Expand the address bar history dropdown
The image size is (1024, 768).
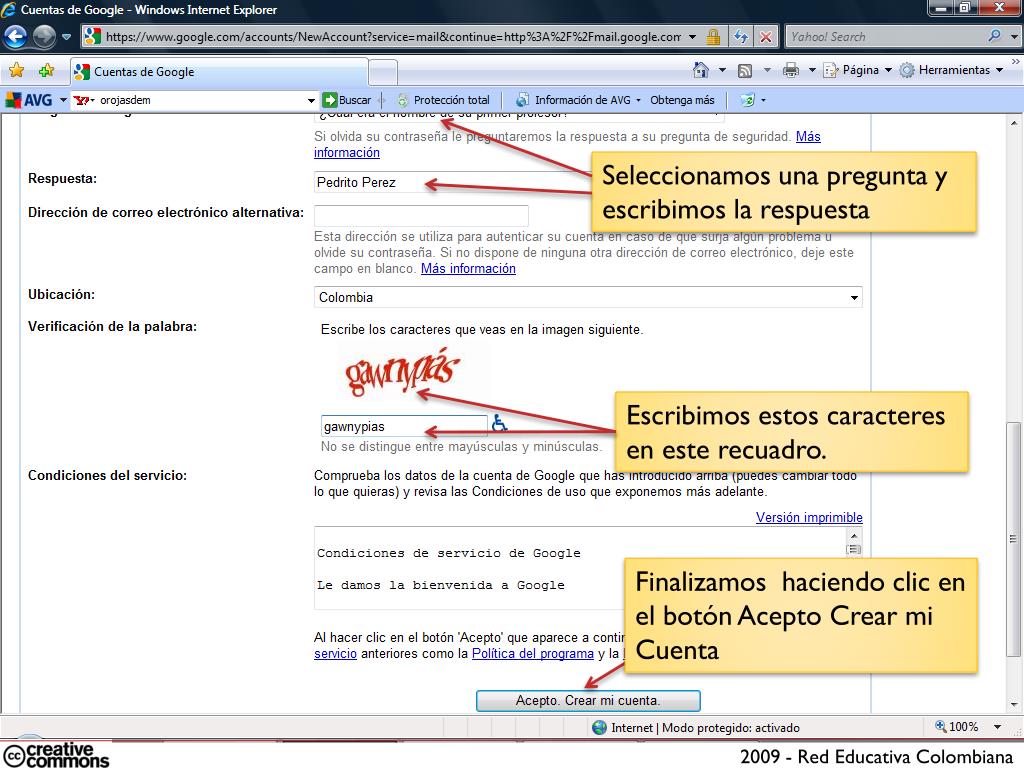click(692, 37)
